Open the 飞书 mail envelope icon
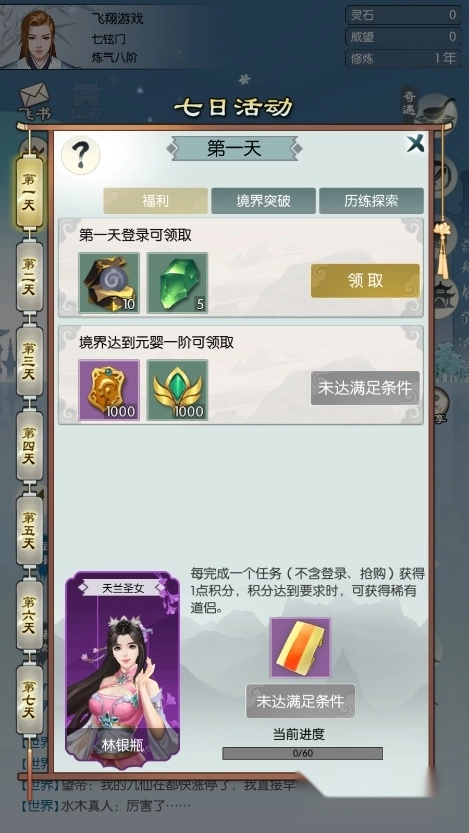Viewport: 469px width, 833px height. (35, 101)
